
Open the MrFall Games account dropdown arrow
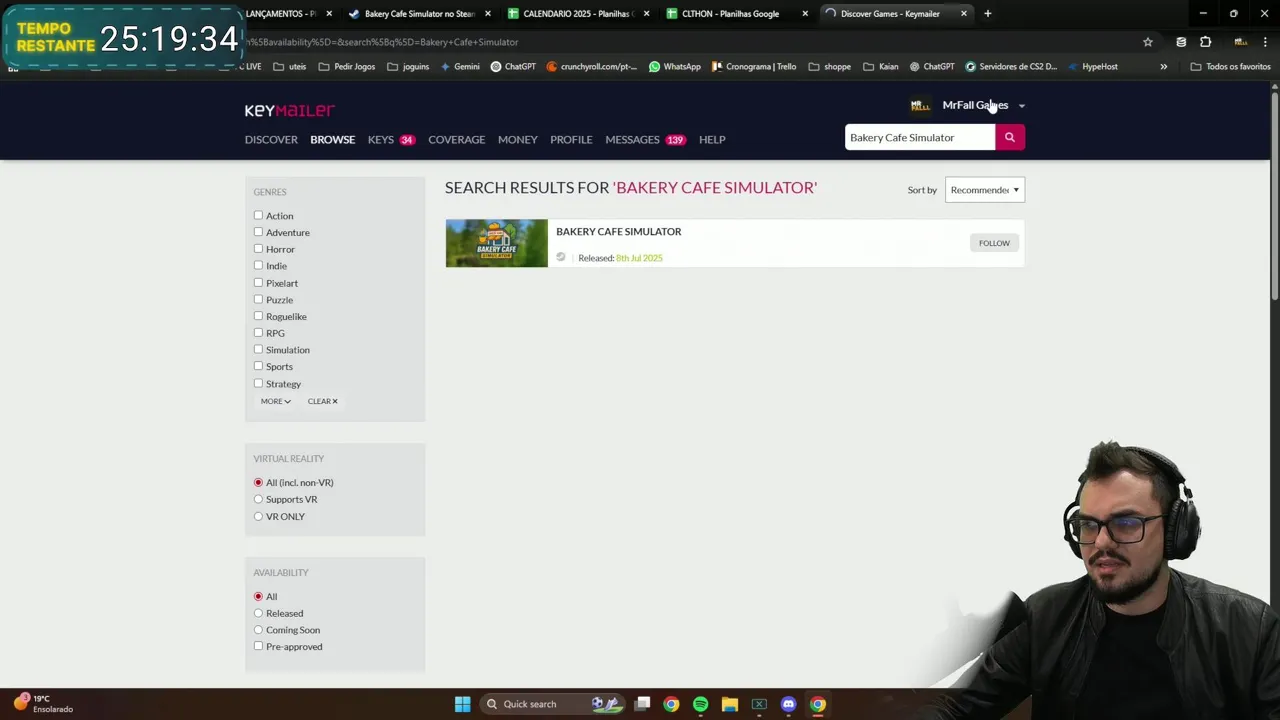(x=1021, y=106)
